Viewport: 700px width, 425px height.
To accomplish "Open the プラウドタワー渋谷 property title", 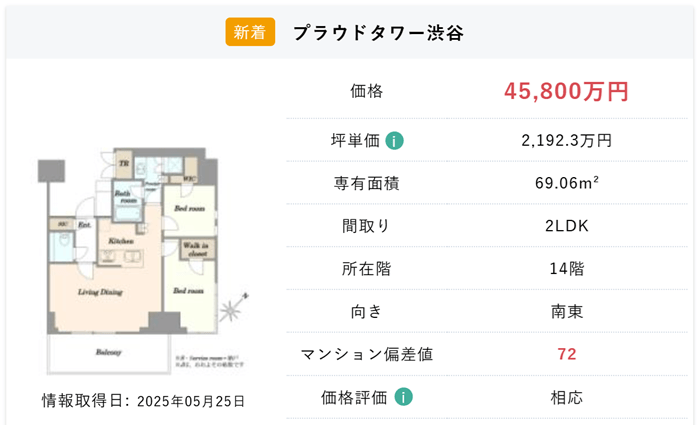I will point(378,33).
